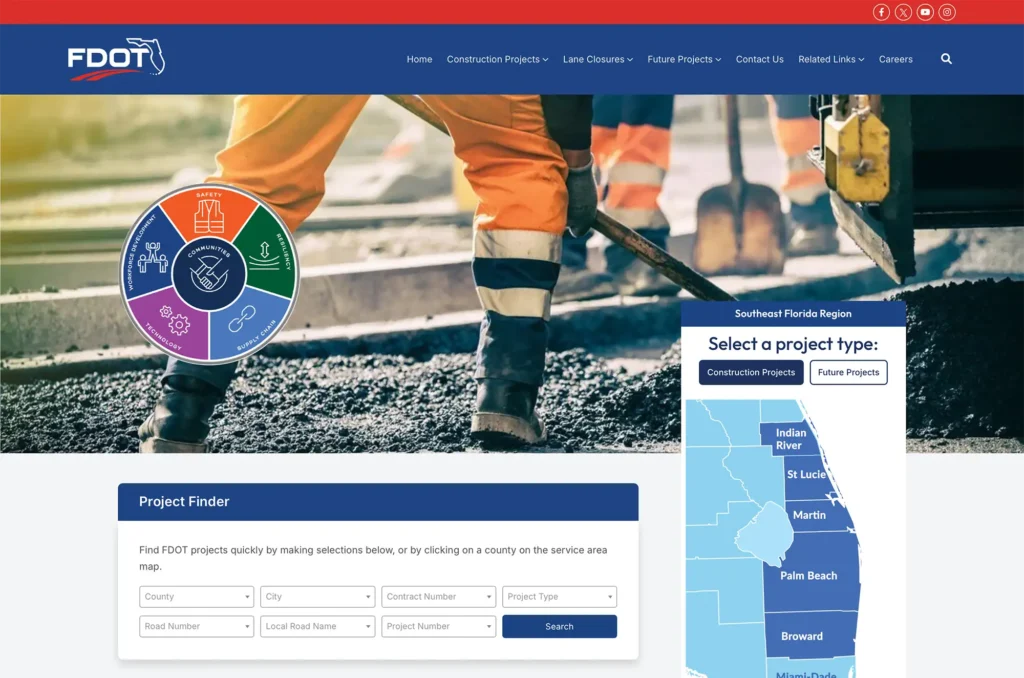1024x678 pixels.
Task: Open the YouTube channel icon
Action: [x=925, y=12]
